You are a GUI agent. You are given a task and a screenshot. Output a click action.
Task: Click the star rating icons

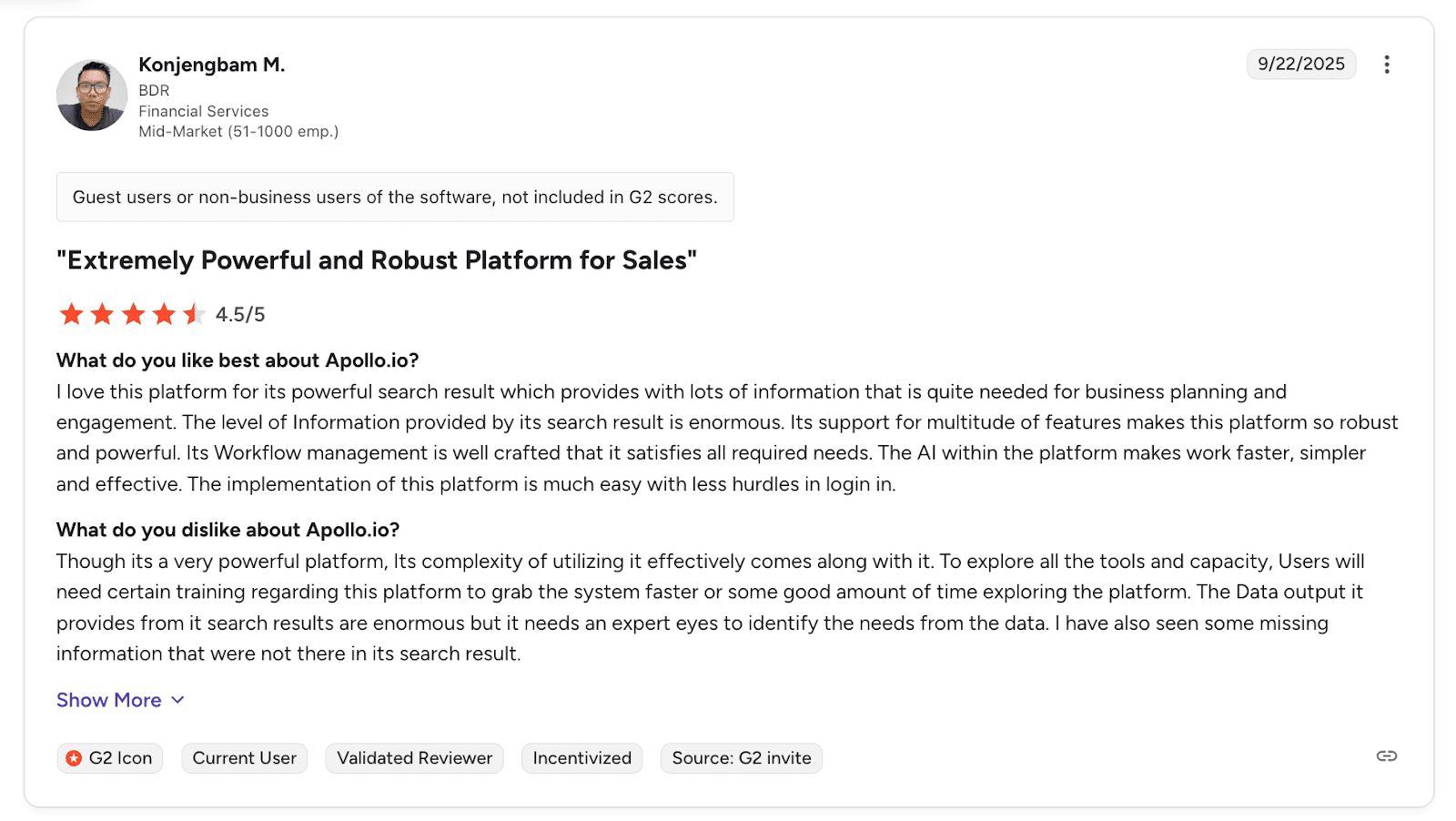click(132, 315)
